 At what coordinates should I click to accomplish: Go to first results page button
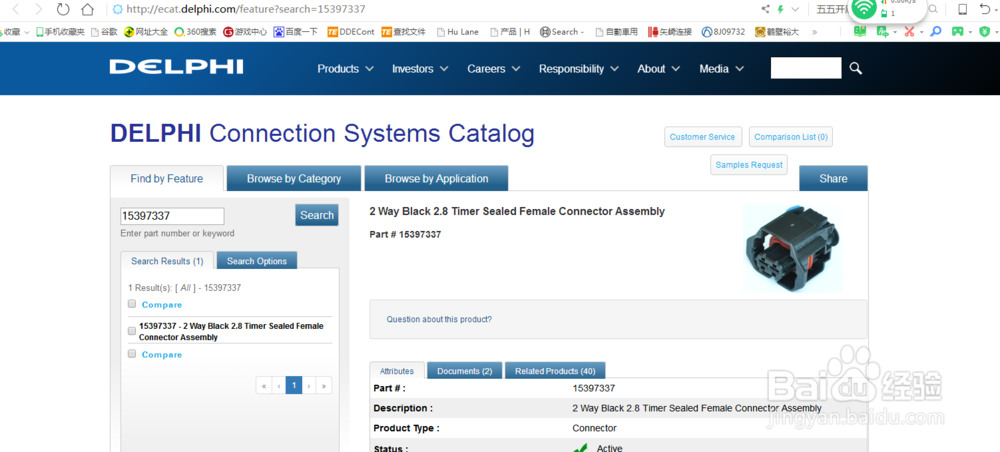click(263, 386)
